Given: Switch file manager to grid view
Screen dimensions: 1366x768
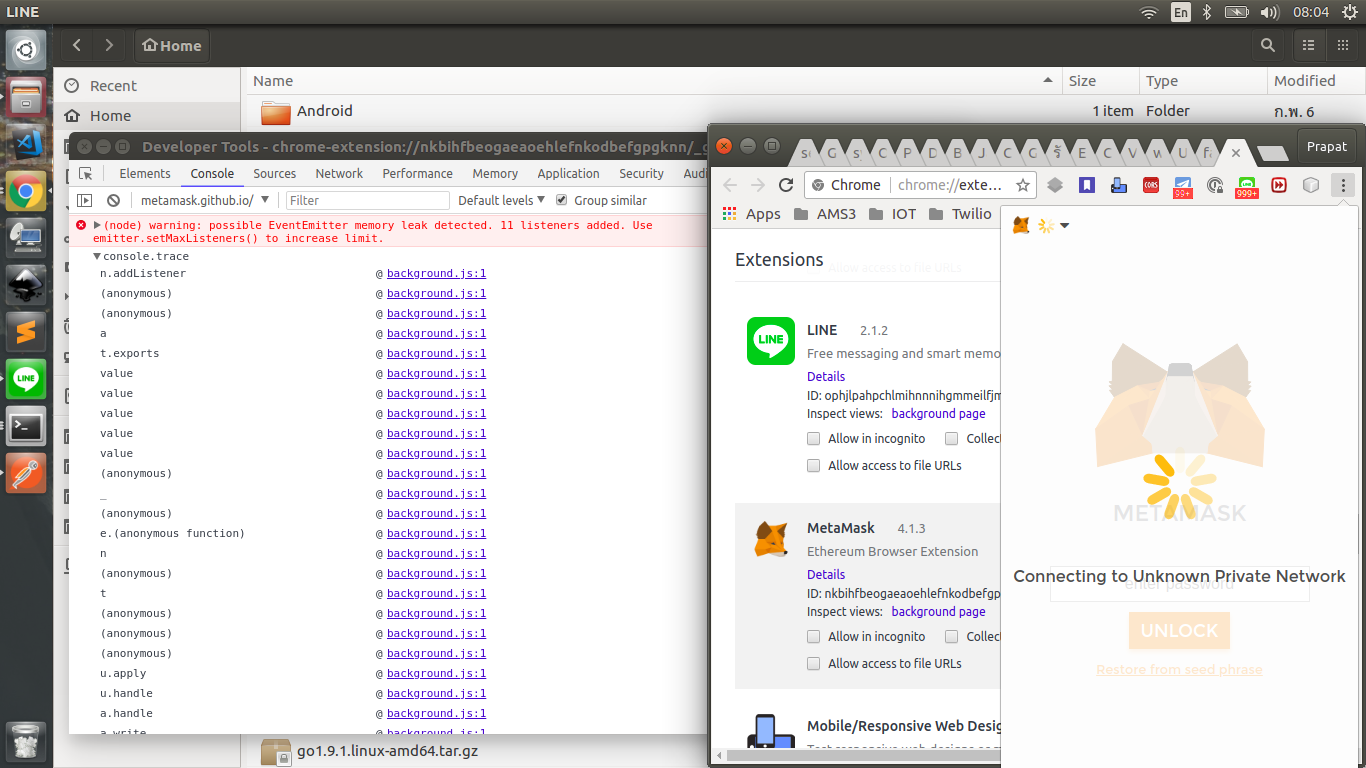Looking at the screenshot, I should point(1343,45).
